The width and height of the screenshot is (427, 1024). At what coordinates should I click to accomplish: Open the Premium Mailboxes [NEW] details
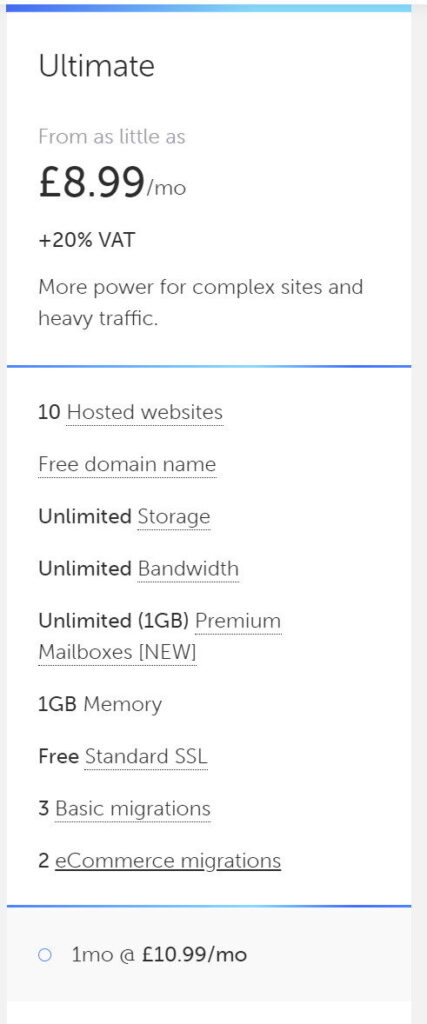(x=160, y=637)
